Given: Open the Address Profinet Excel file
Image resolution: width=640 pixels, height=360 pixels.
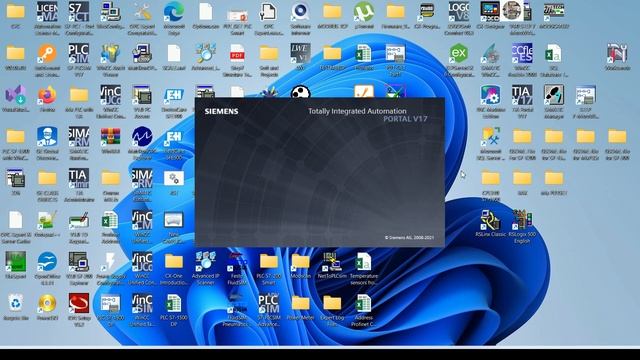Looking at the screenshot, I should tap(364, 304).
